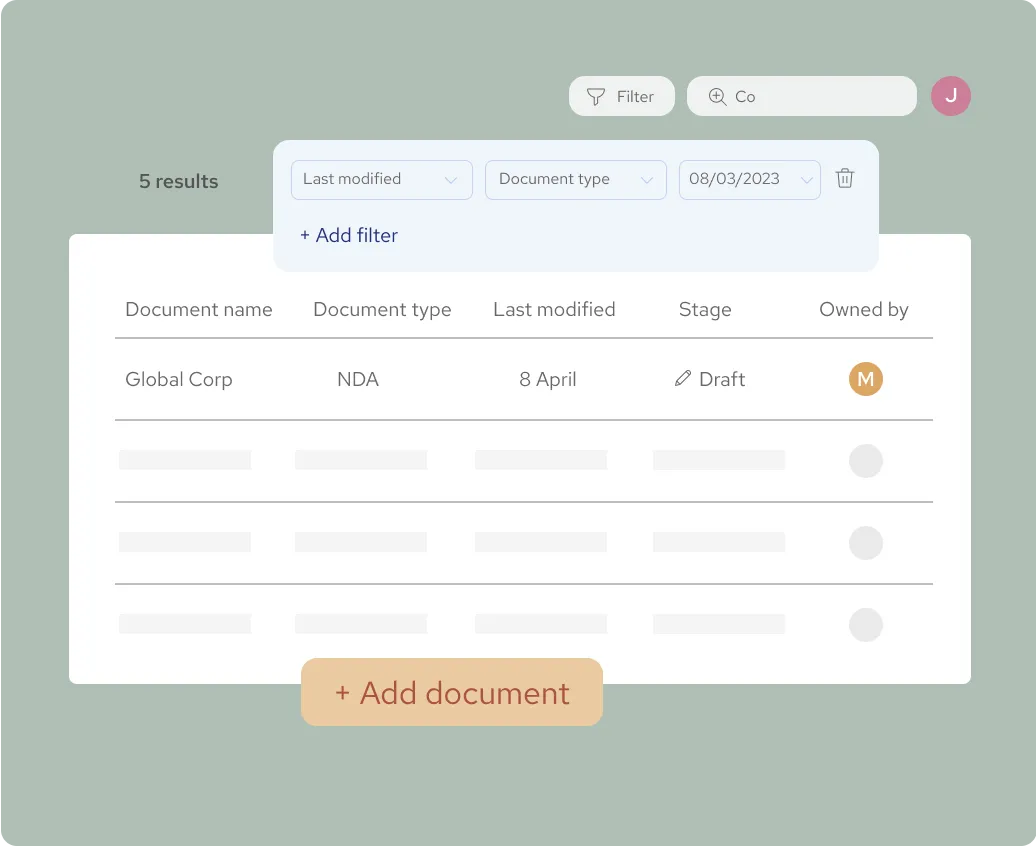Image resolution: width=1036 pixels, height=846 pixels.
Task: Select the second row's owner avatar circle
Action: (x=866, y=461)
